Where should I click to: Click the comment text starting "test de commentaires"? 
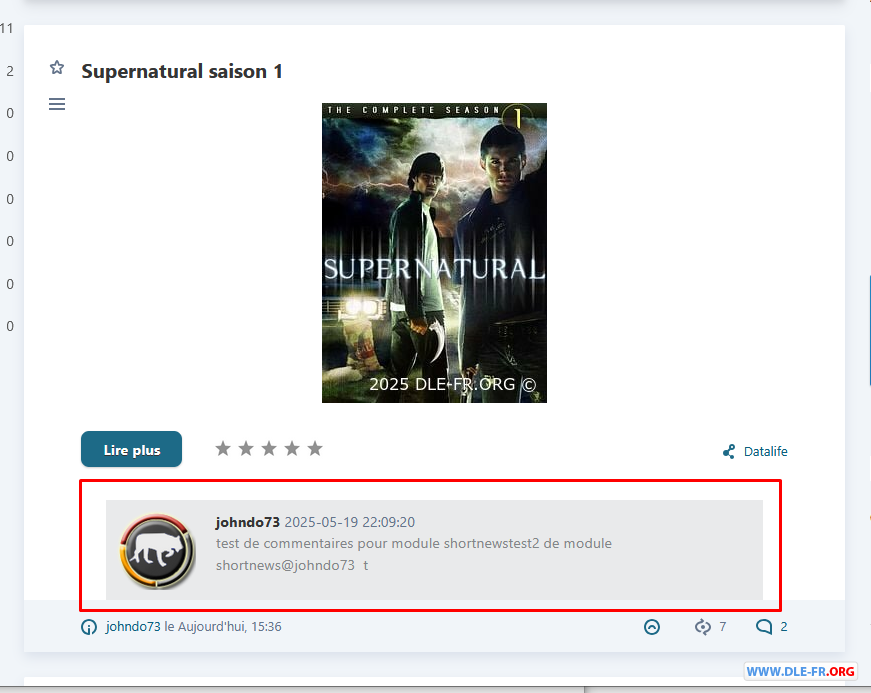click(x=414, y=554)
